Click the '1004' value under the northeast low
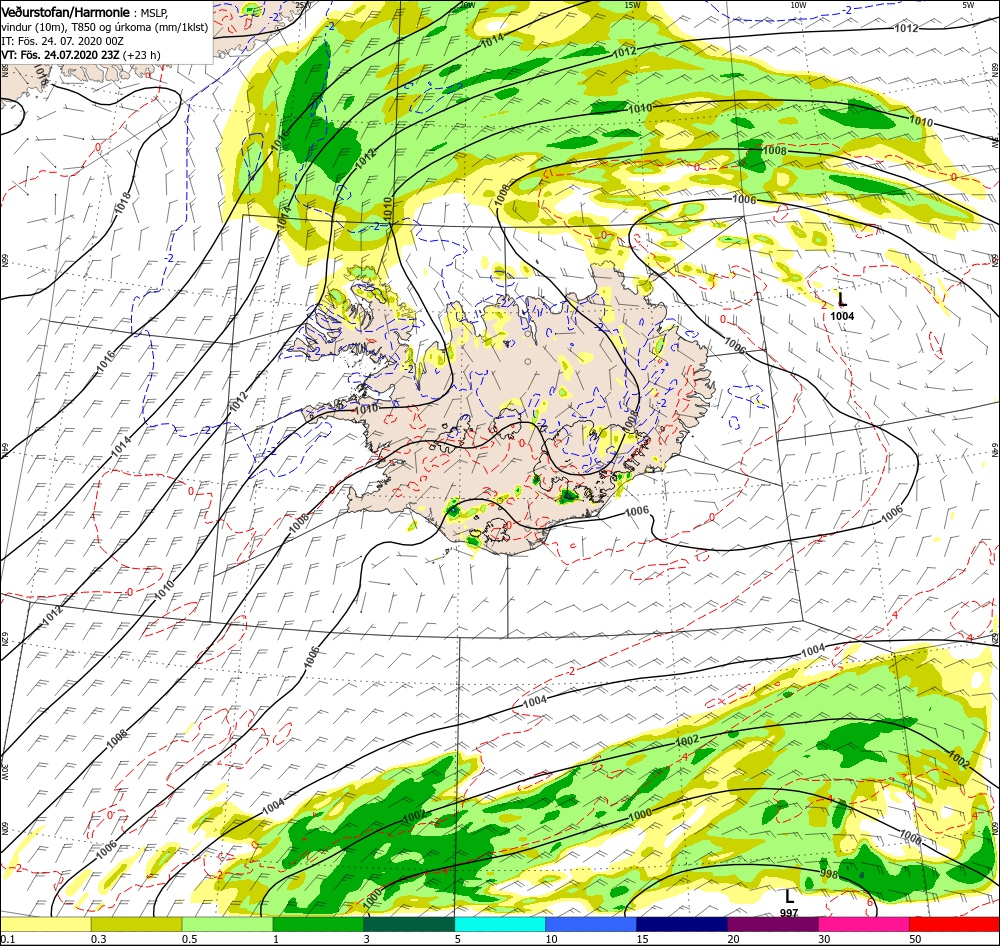The image size is (1000, 946). tap(842, 316)
